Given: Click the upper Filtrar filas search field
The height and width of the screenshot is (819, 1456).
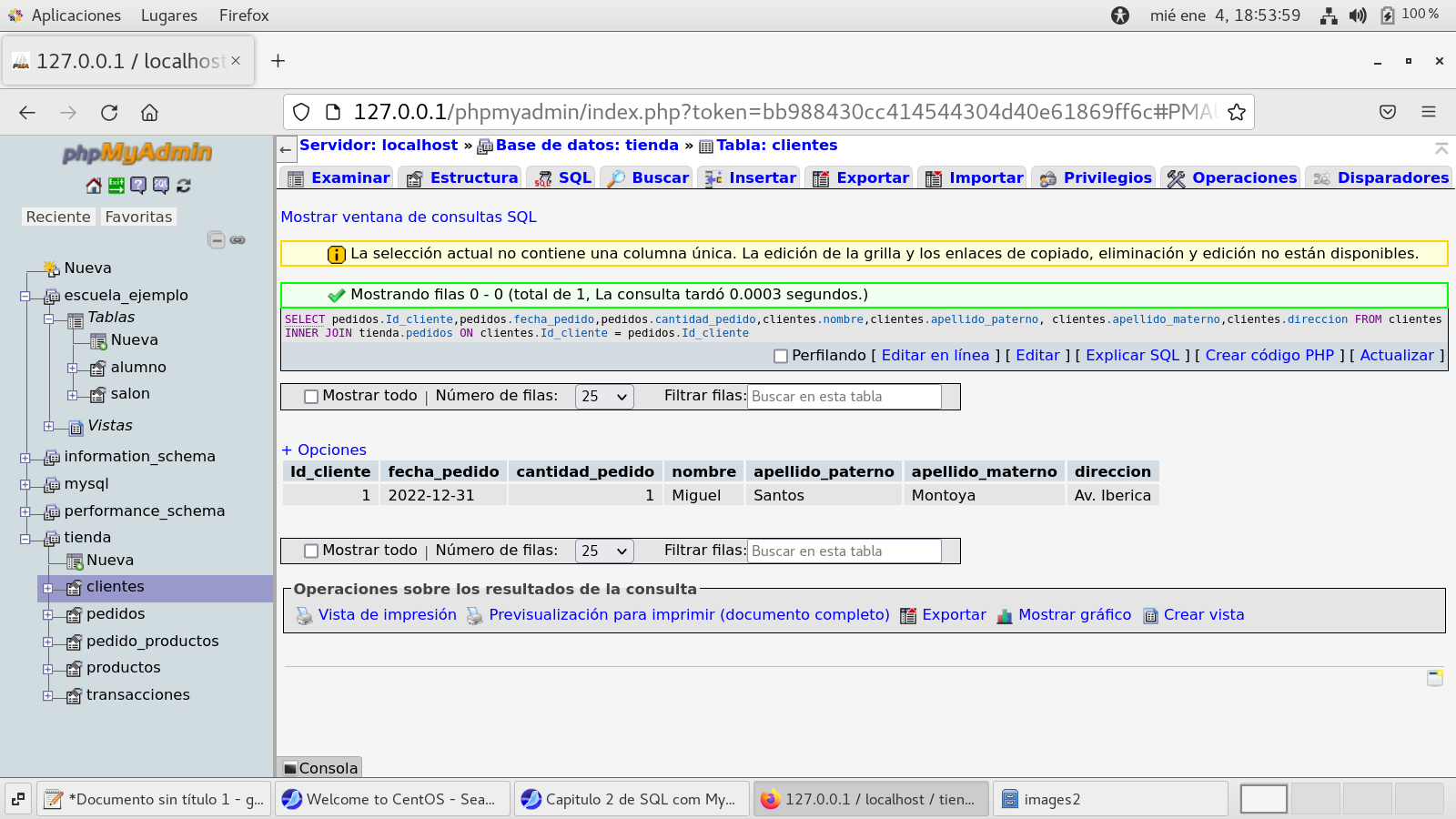Looking at the screenshot, I should pos(844,397).
